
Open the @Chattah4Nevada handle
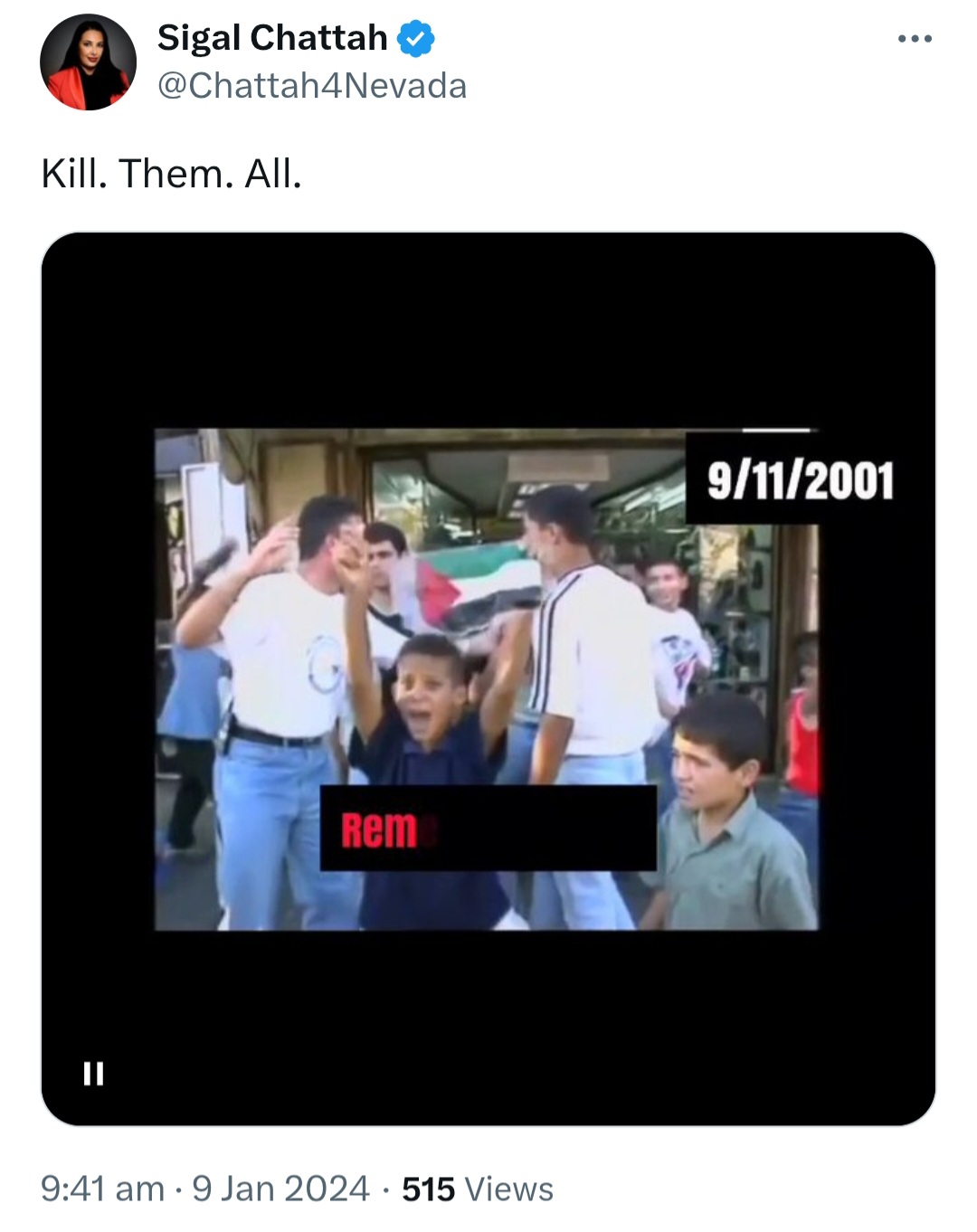(312, 86)
